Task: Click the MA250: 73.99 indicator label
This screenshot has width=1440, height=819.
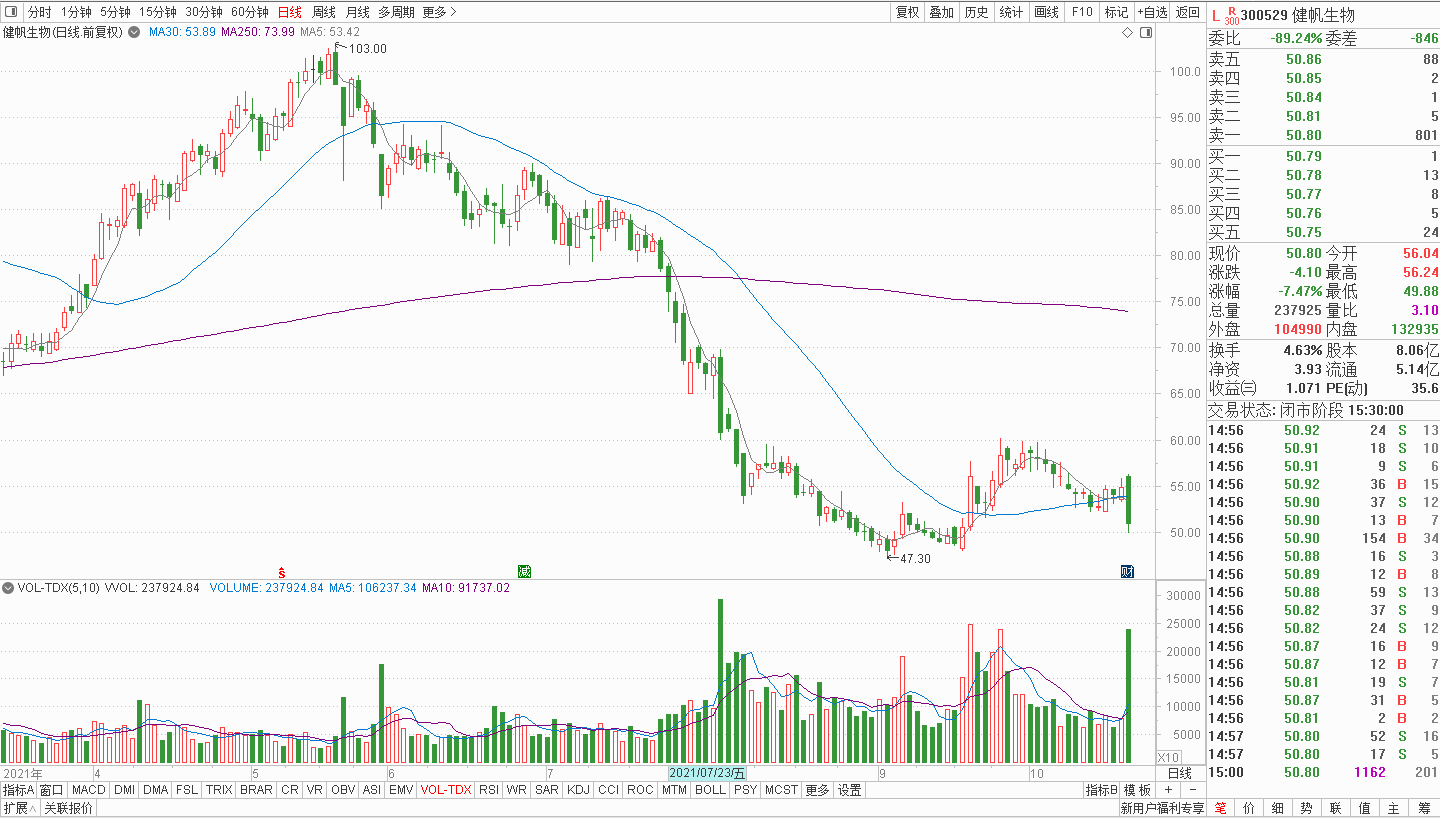Action: click(x=258, y=32)
